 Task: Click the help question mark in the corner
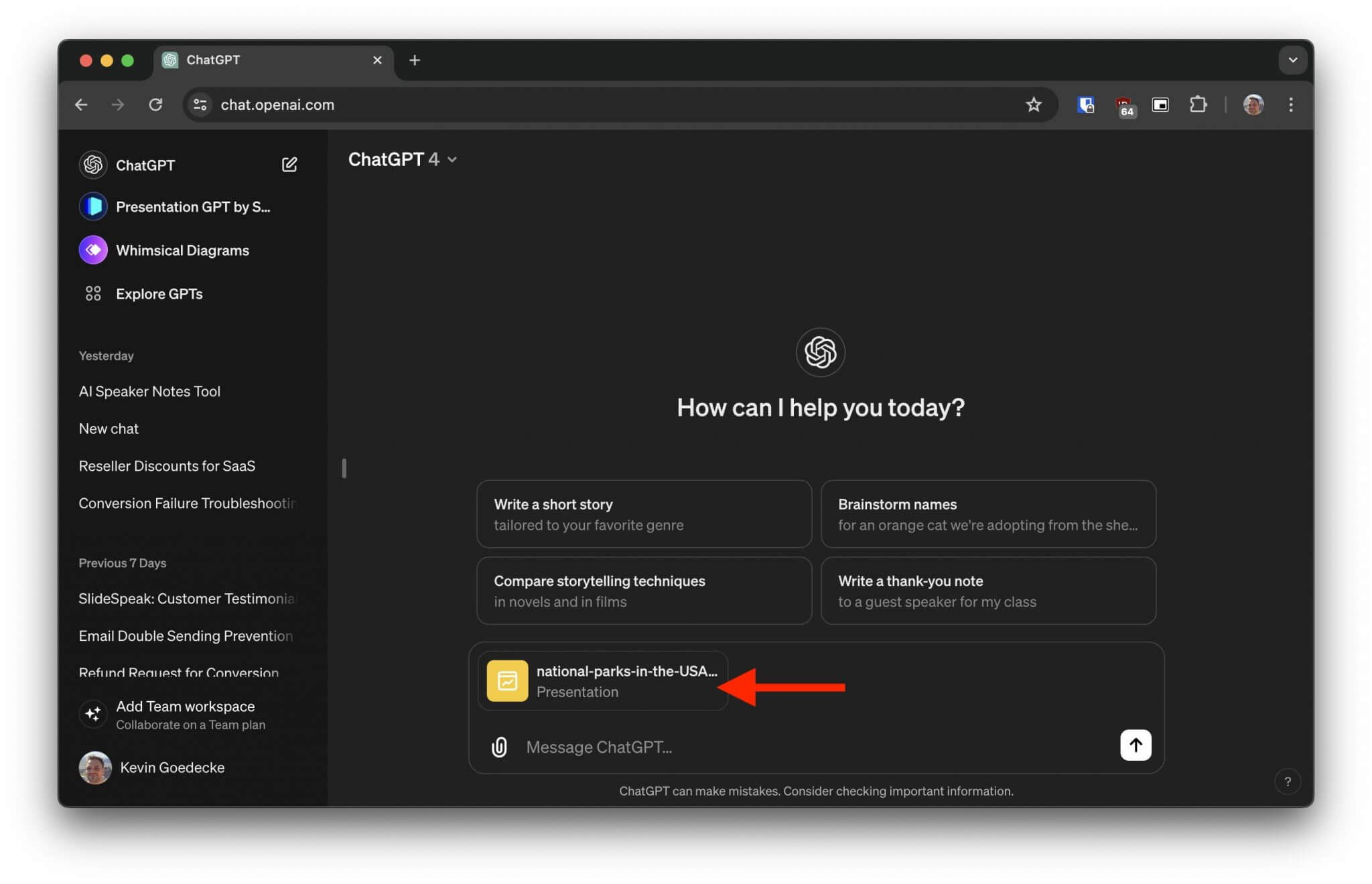(1286, 781)
